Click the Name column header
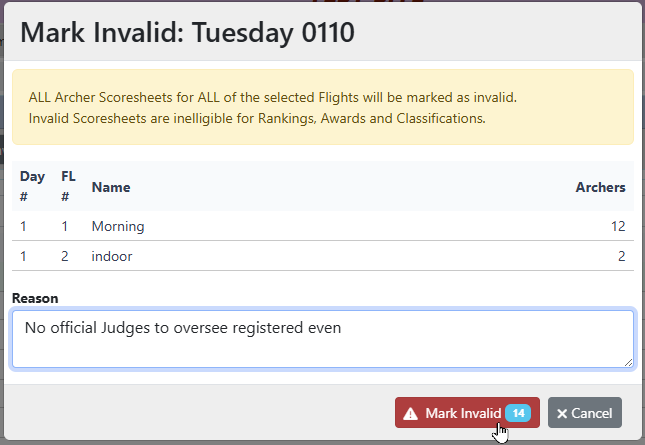 pyautogui.click(x=111, y=187)
